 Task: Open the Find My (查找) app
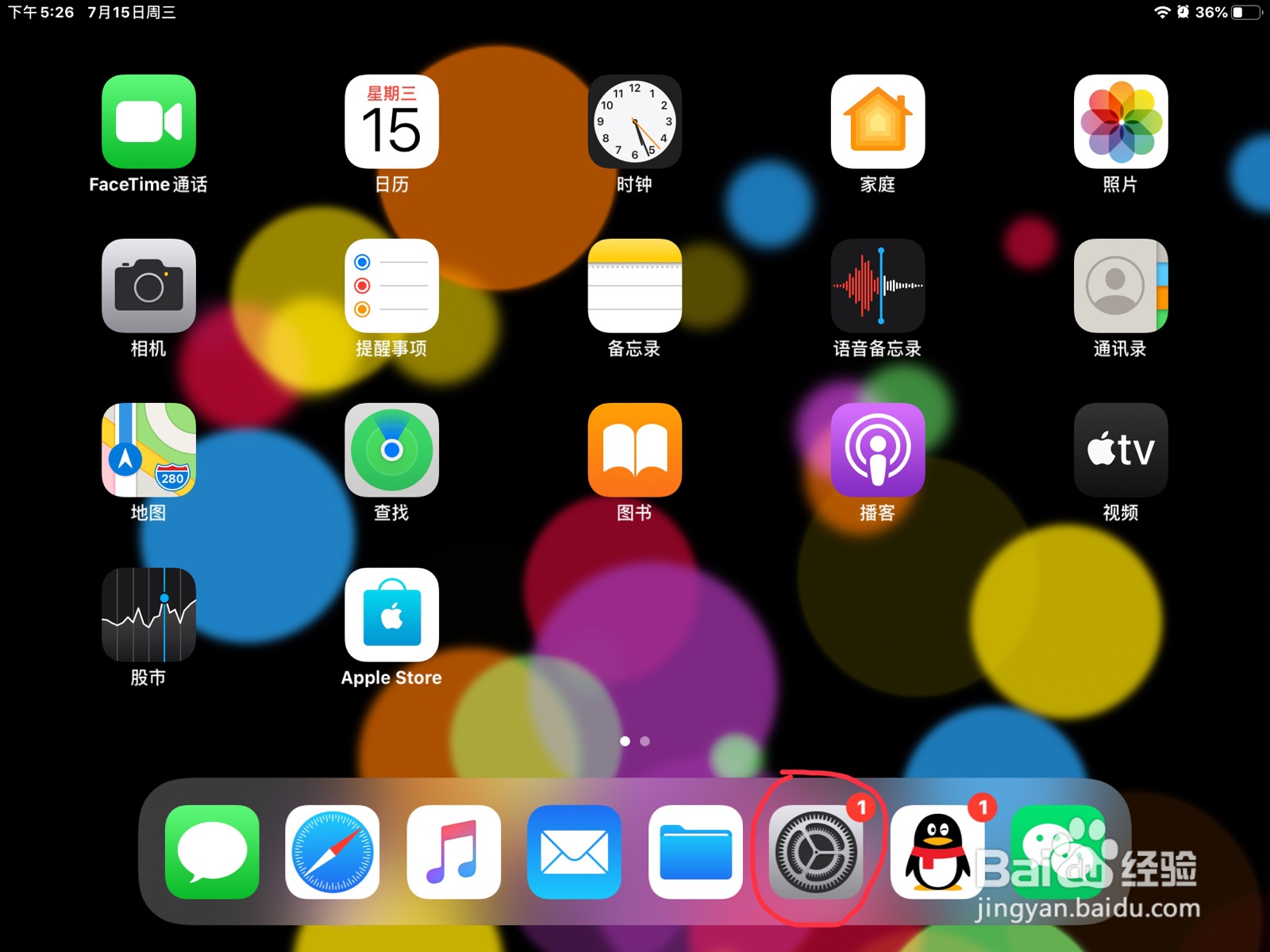click(x=391, y=450)
